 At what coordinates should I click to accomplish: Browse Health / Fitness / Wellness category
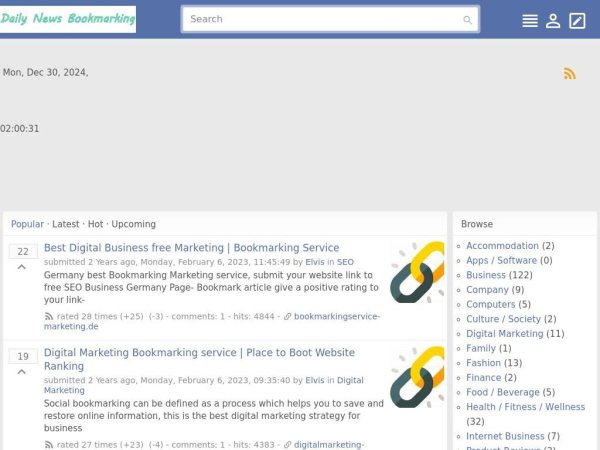click(x=525, y=407)
